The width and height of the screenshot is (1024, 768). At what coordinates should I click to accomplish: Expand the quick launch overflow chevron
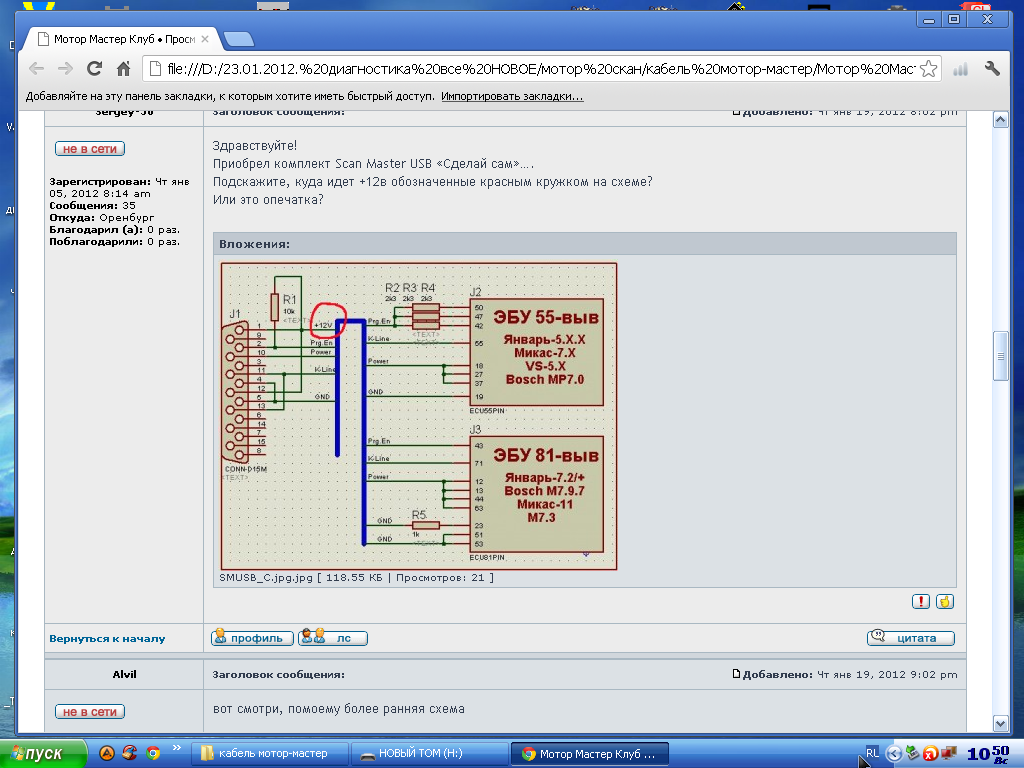pyautogui.click(x=176, y=748)
